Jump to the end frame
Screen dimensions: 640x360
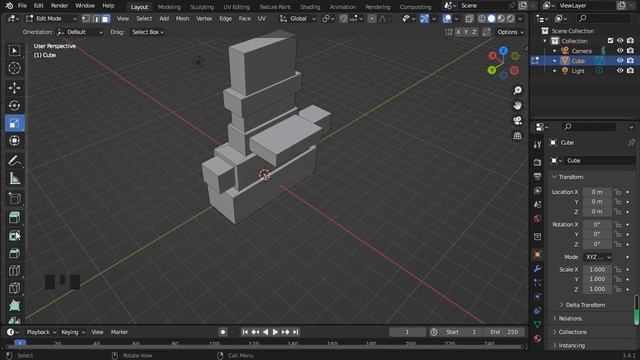[296, 332]
